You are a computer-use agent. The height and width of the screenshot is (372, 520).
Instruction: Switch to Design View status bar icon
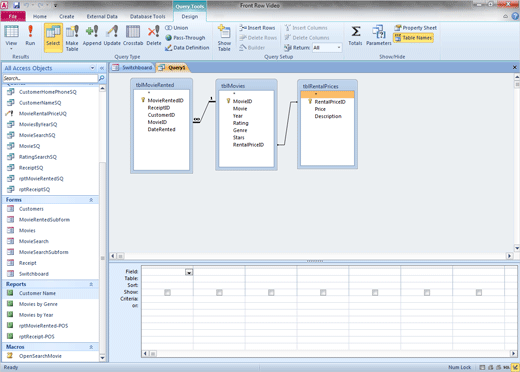click(x=516, y=367)
